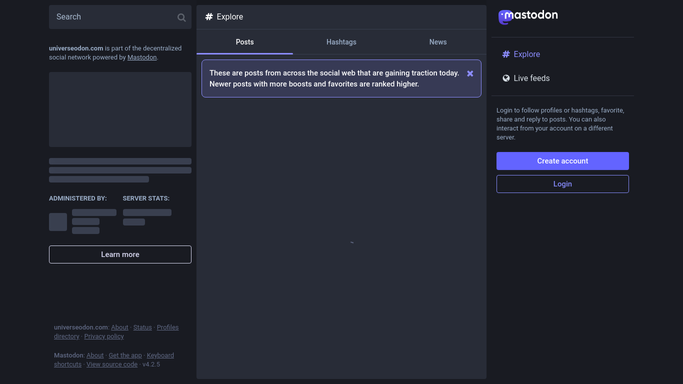Open the View source code link
The height and width of the screenshot is (384, 683).
click(112, 364)
